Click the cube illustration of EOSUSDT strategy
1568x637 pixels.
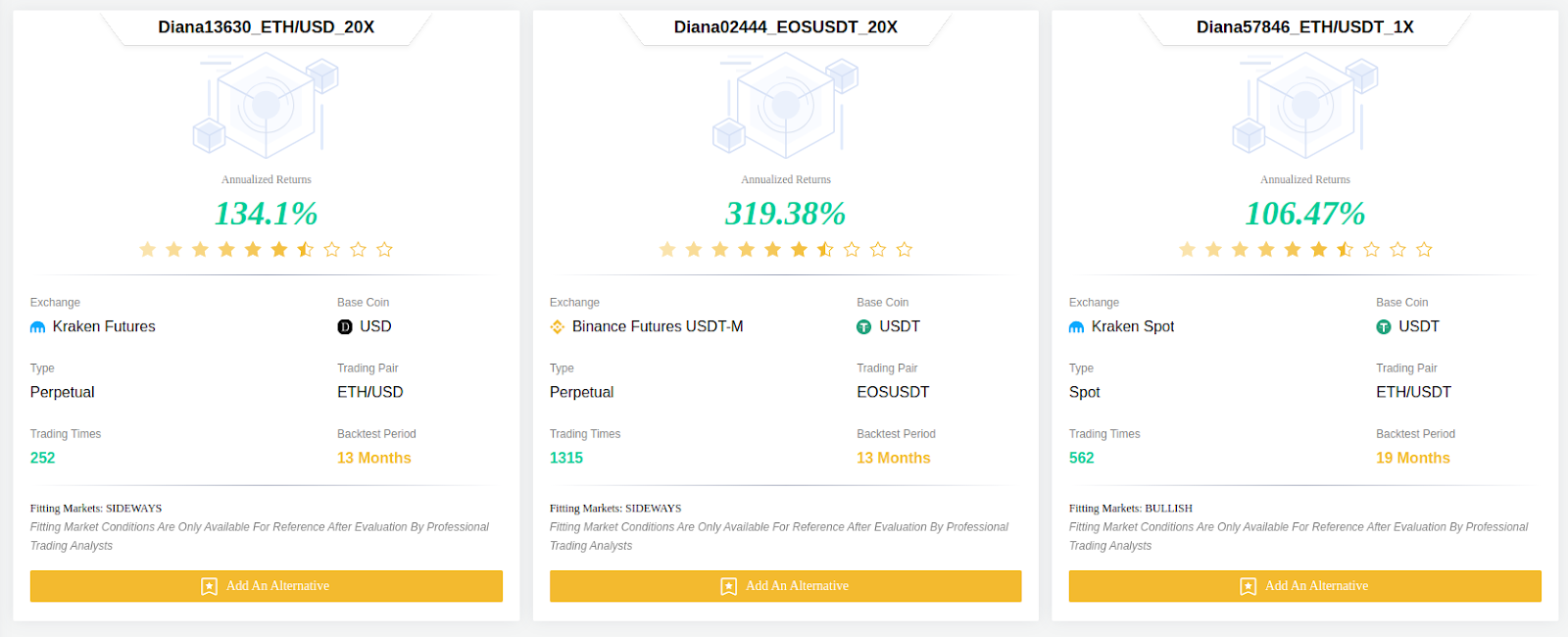pyautogui.click(x=786, y=106)
